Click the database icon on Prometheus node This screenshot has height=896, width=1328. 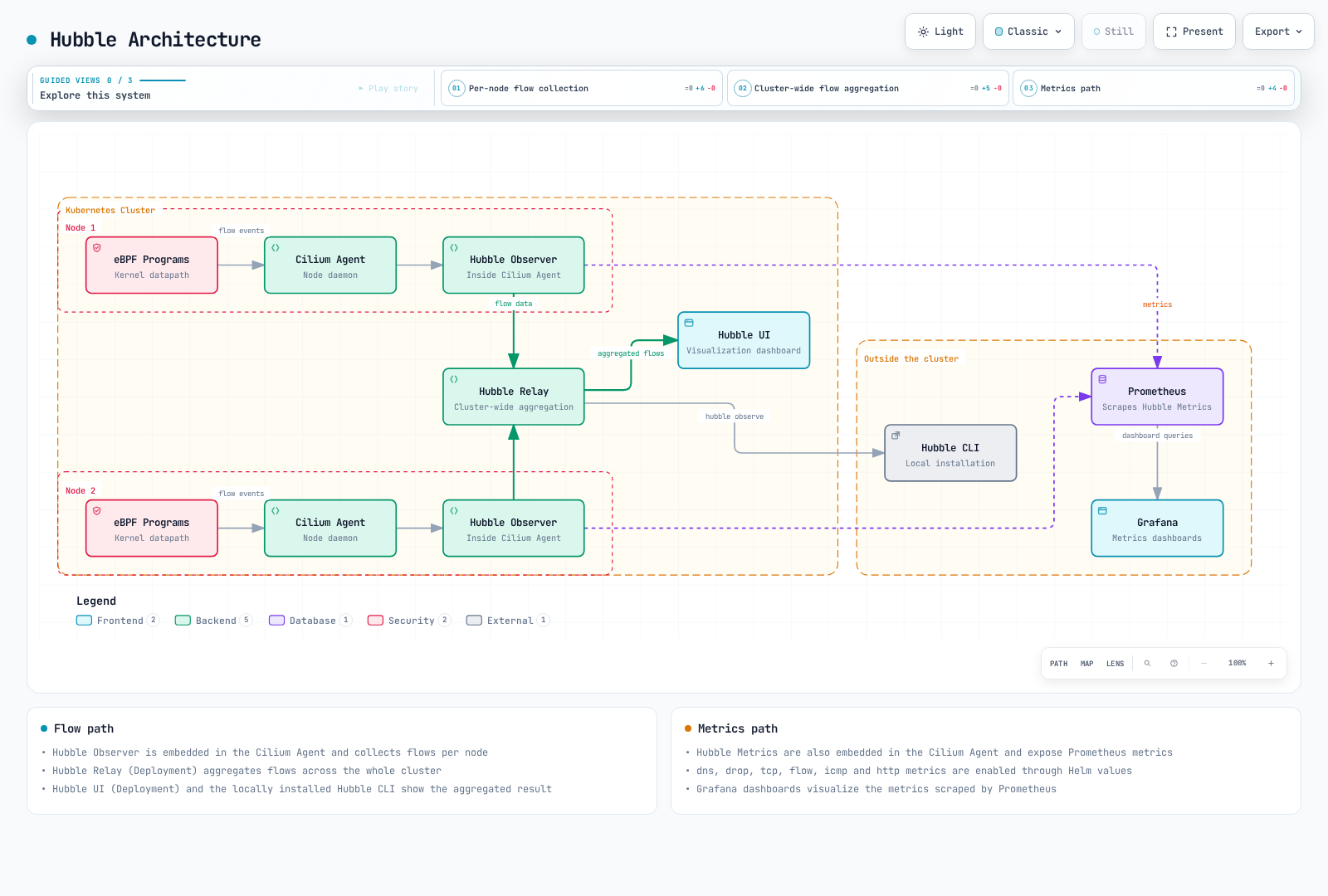[1102, 379]
